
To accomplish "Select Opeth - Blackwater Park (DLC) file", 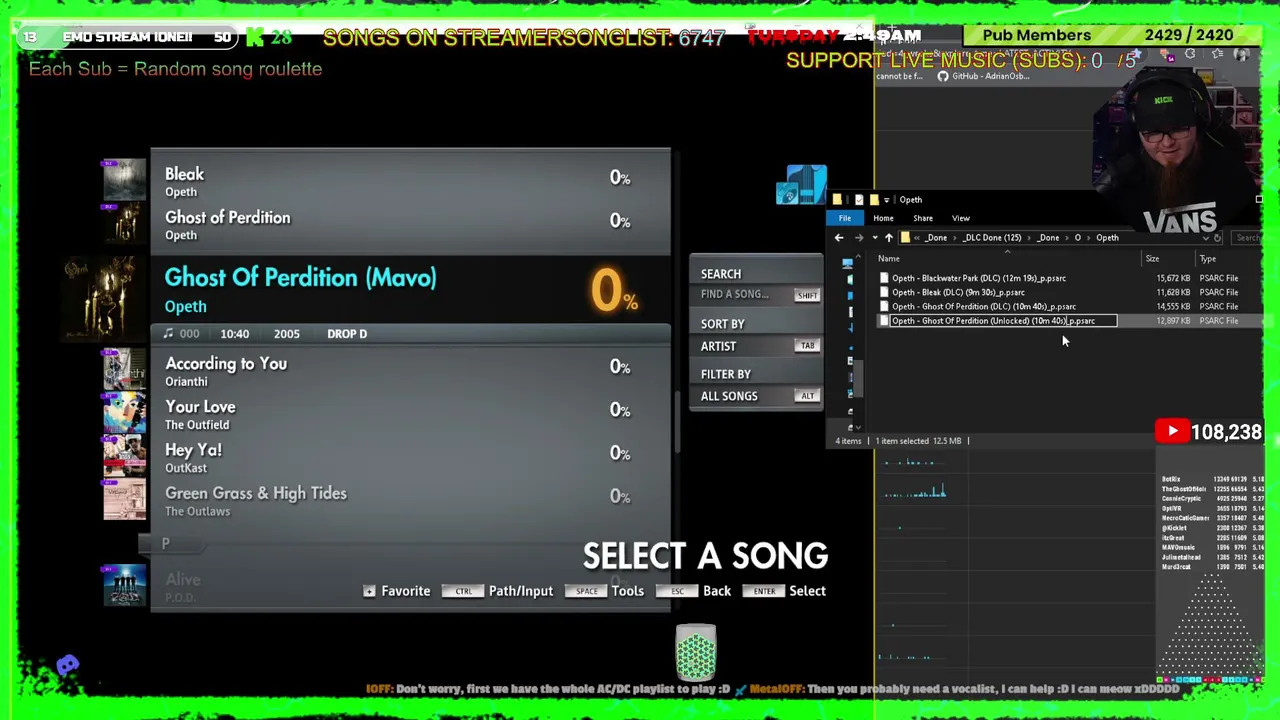I will [x=979, y=278].
